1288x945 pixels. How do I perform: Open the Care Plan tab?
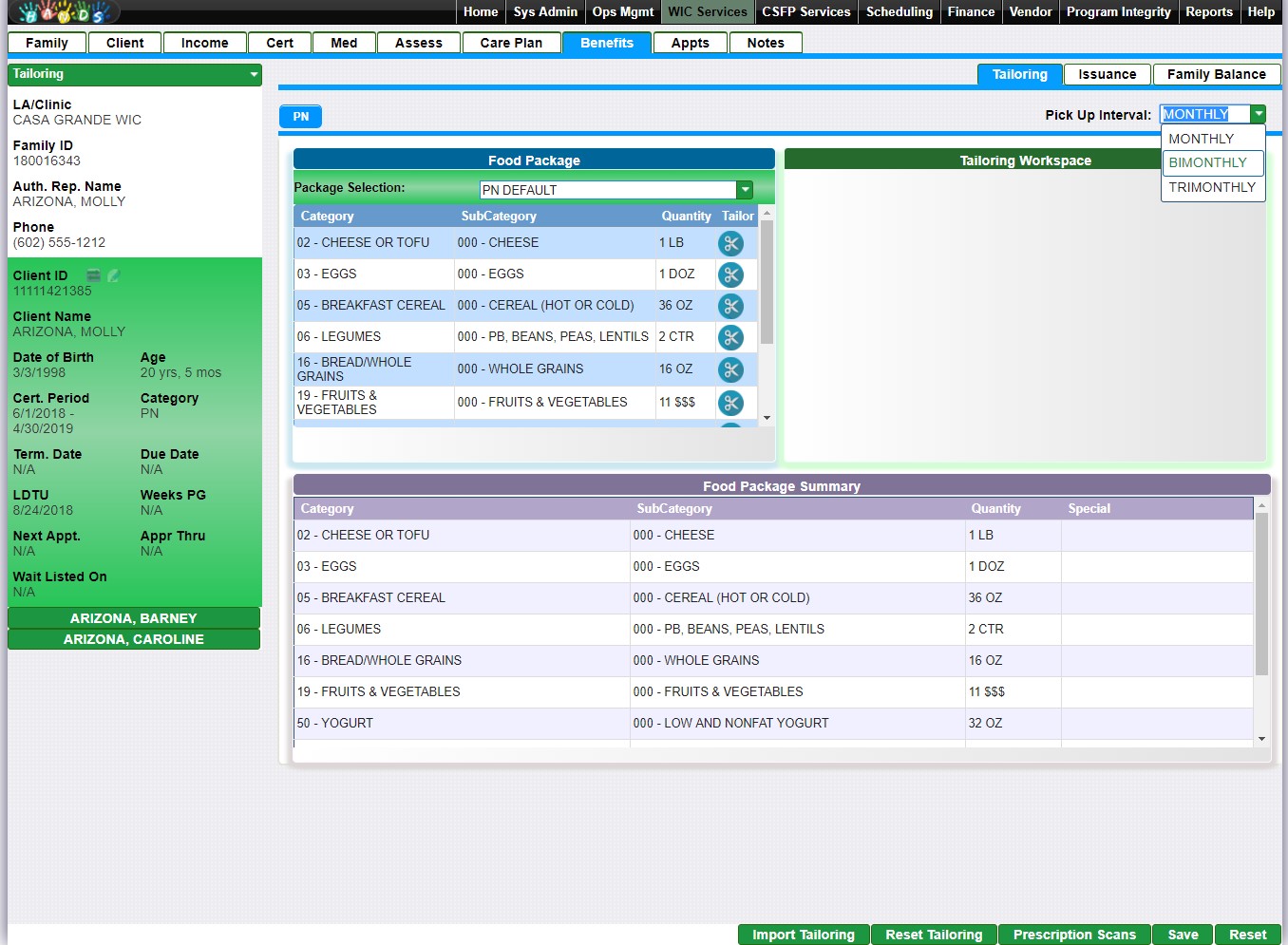click(511, 43)
